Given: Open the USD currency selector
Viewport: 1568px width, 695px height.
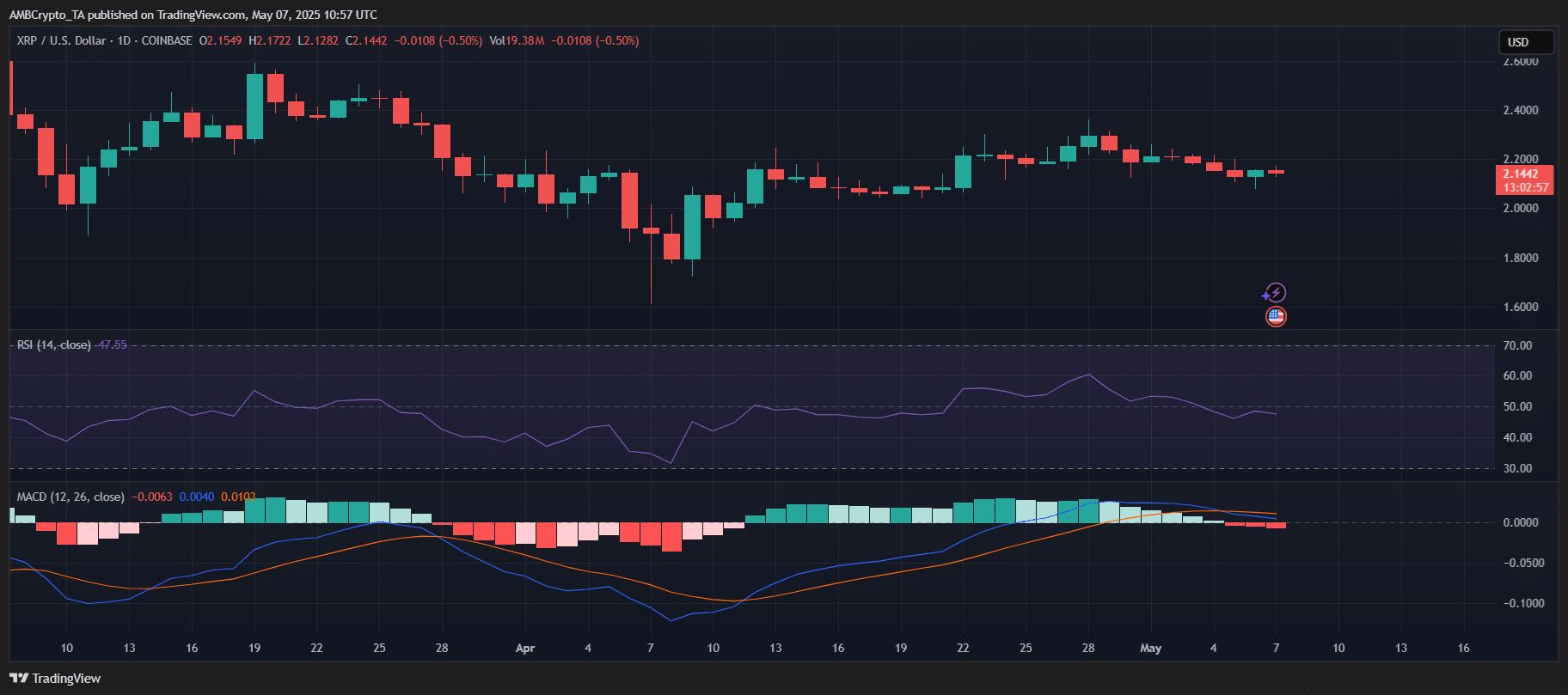Looking at the screenshot, I should pos(1525,42).
